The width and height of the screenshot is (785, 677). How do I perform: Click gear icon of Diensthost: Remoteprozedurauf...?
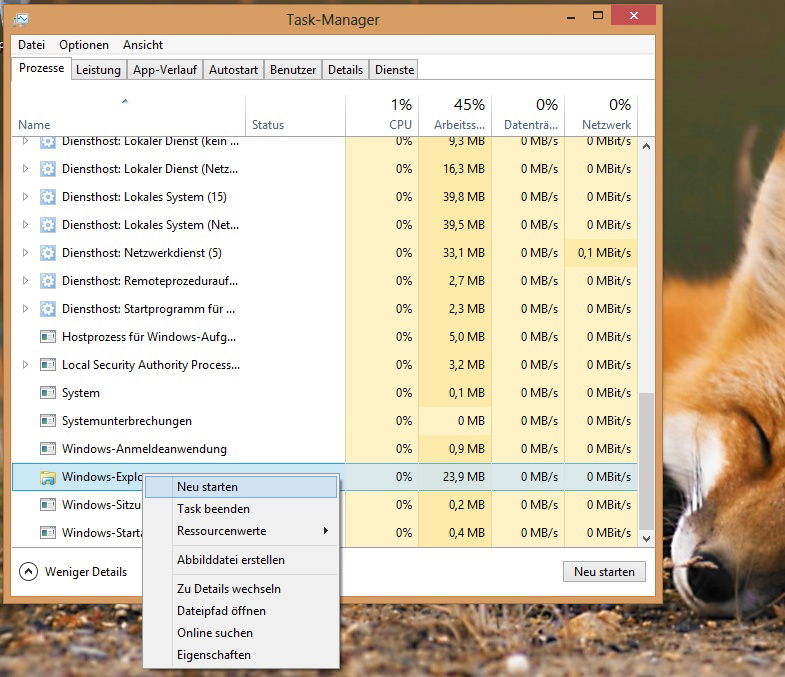pos(48,281)
